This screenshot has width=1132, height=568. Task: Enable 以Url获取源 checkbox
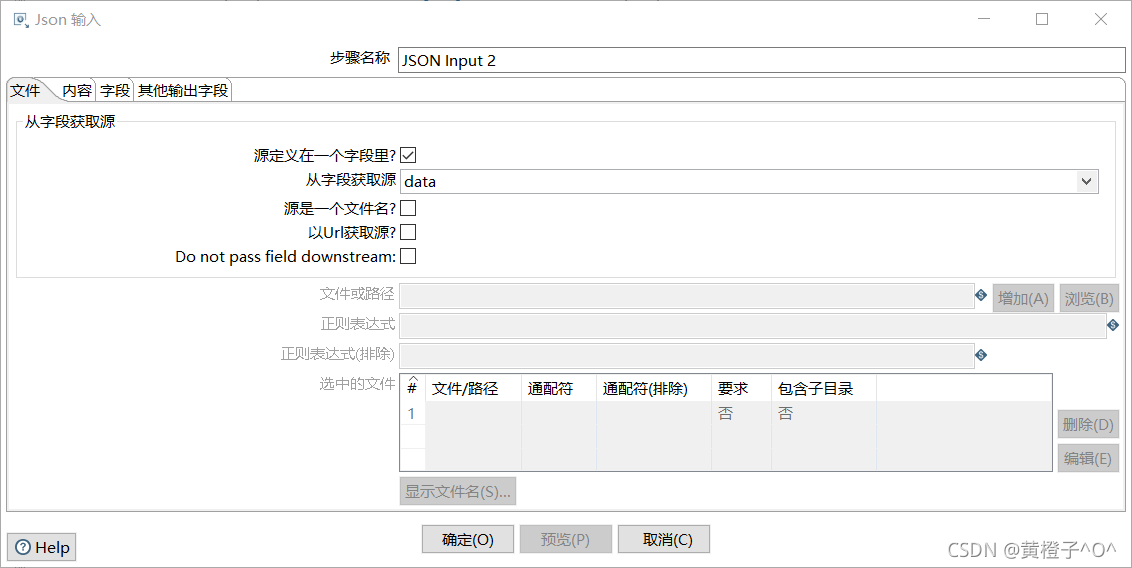pos(408,232)
